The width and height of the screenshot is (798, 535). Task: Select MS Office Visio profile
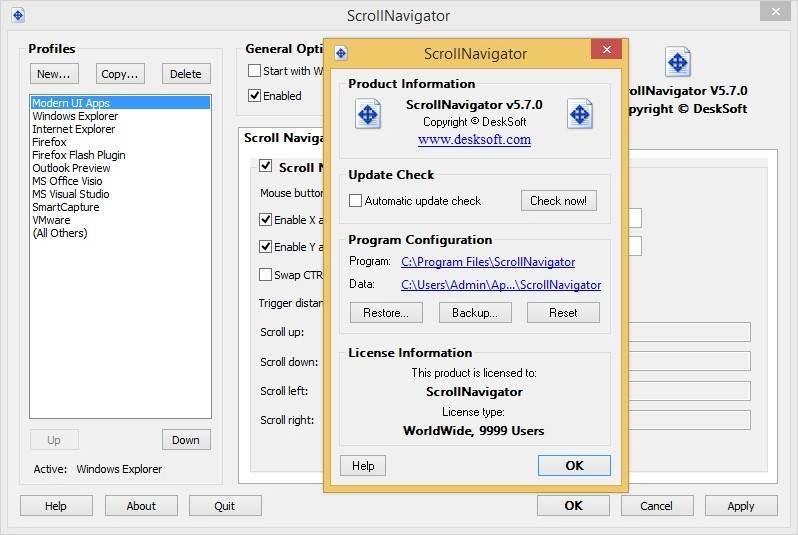click(120, 181)
